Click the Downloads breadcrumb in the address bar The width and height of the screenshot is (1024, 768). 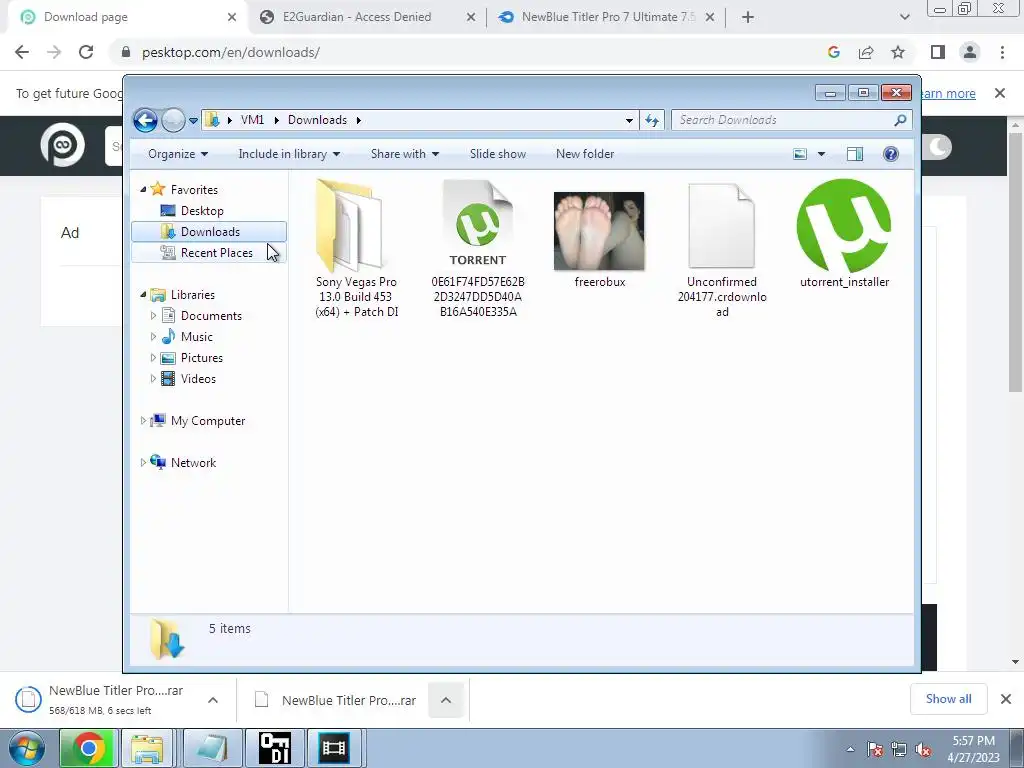click(x=317, y=120)
